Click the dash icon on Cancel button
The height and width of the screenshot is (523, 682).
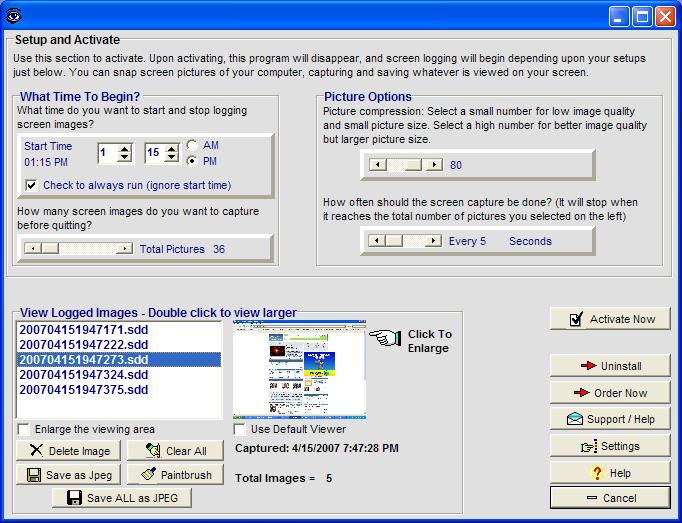tap(592, 497)
